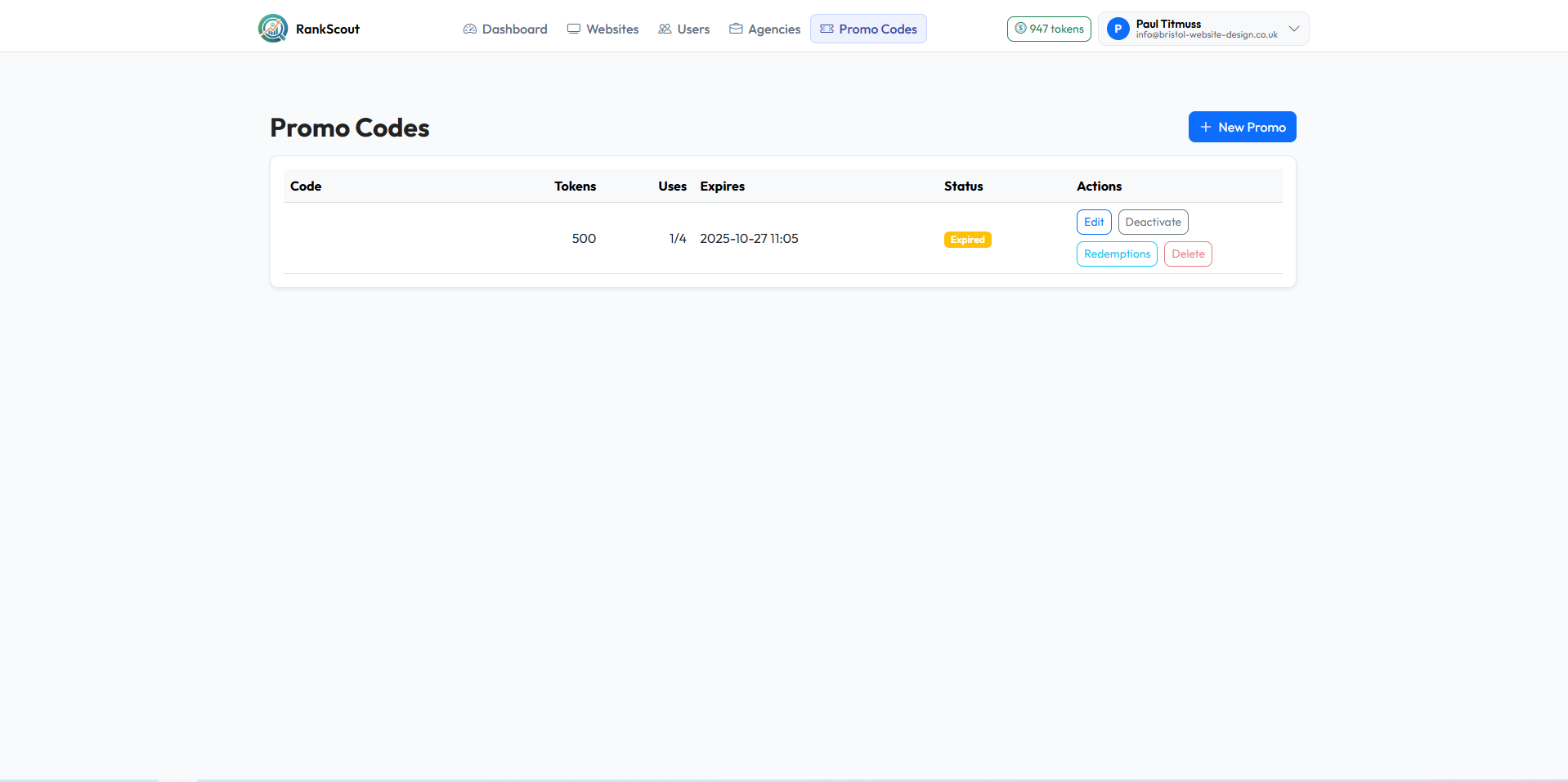Screen dimensions: 1568x782
Task: Click the Dashboard gauge icon
Action: 470,29
